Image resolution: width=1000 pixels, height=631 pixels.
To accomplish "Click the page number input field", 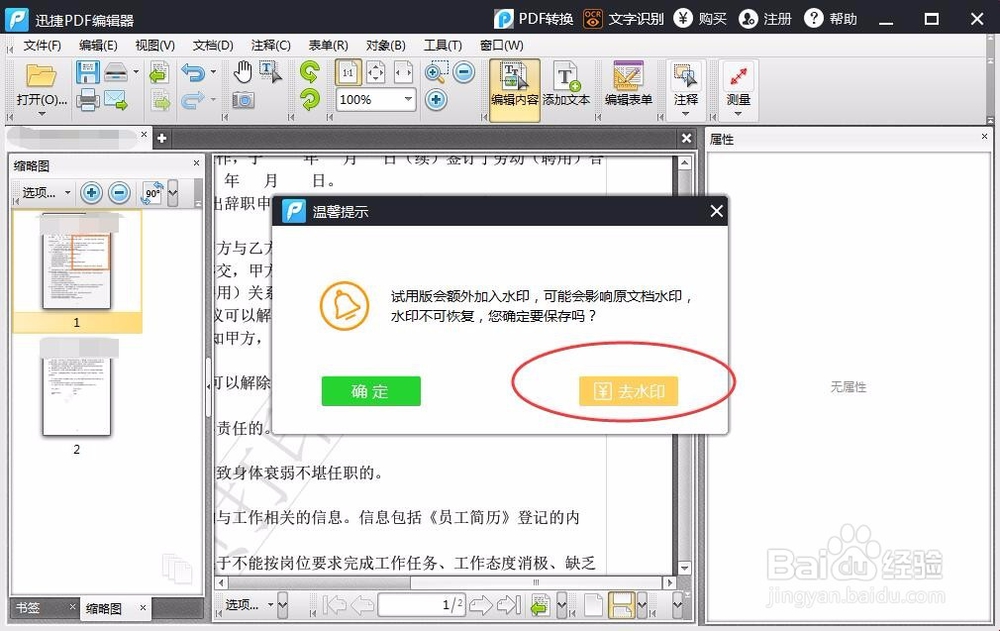I will [x=422, y=605].
